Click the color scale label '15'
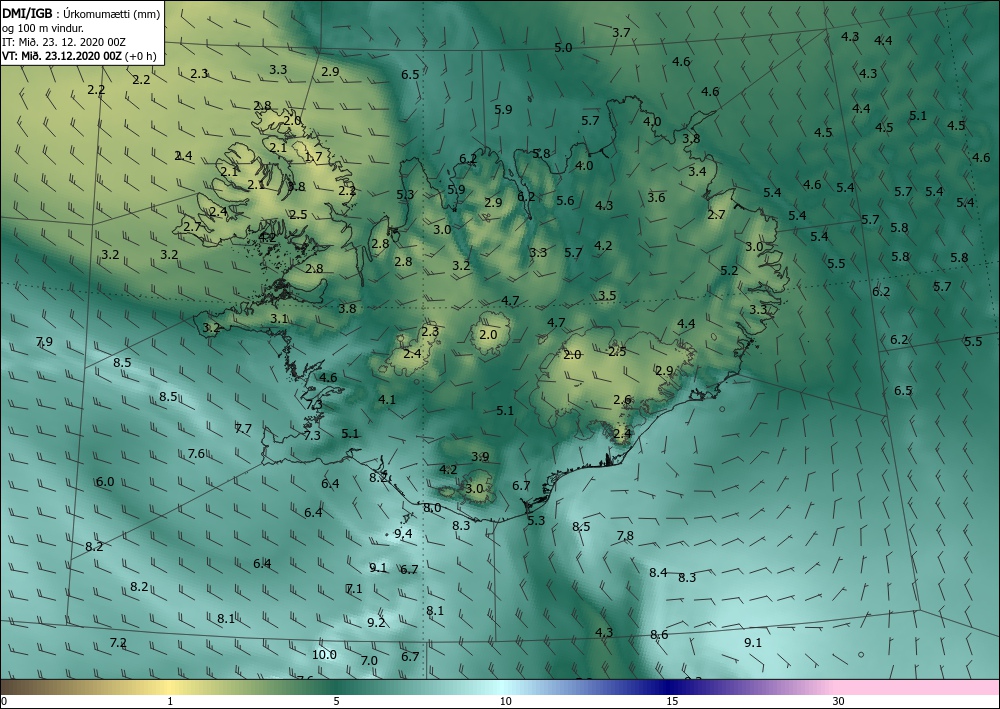The image size is (1000, 709). click(x=672, y=701)
